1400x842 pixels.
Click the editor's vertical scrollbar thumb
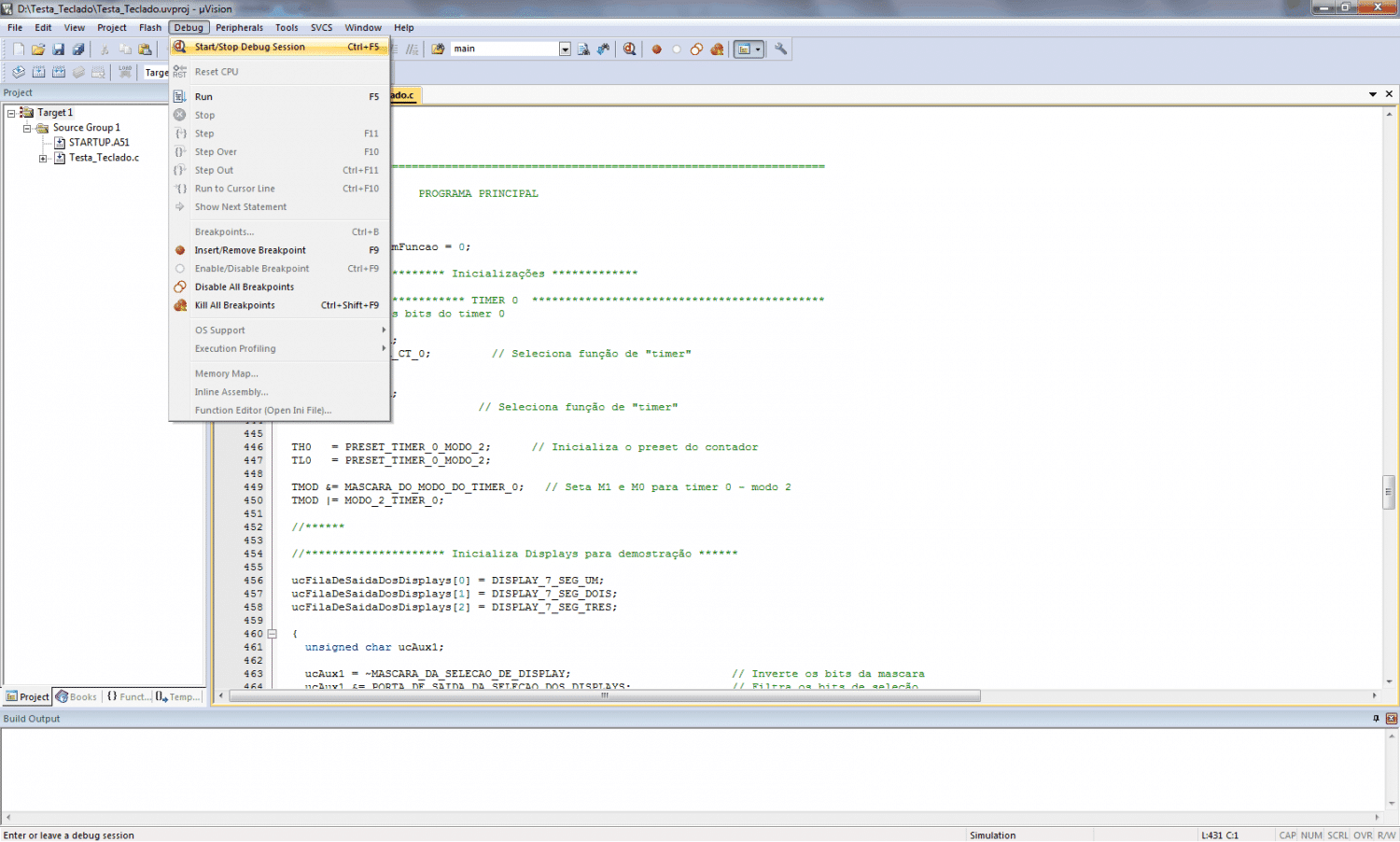pyautogui.click(x=1389, y=492)
